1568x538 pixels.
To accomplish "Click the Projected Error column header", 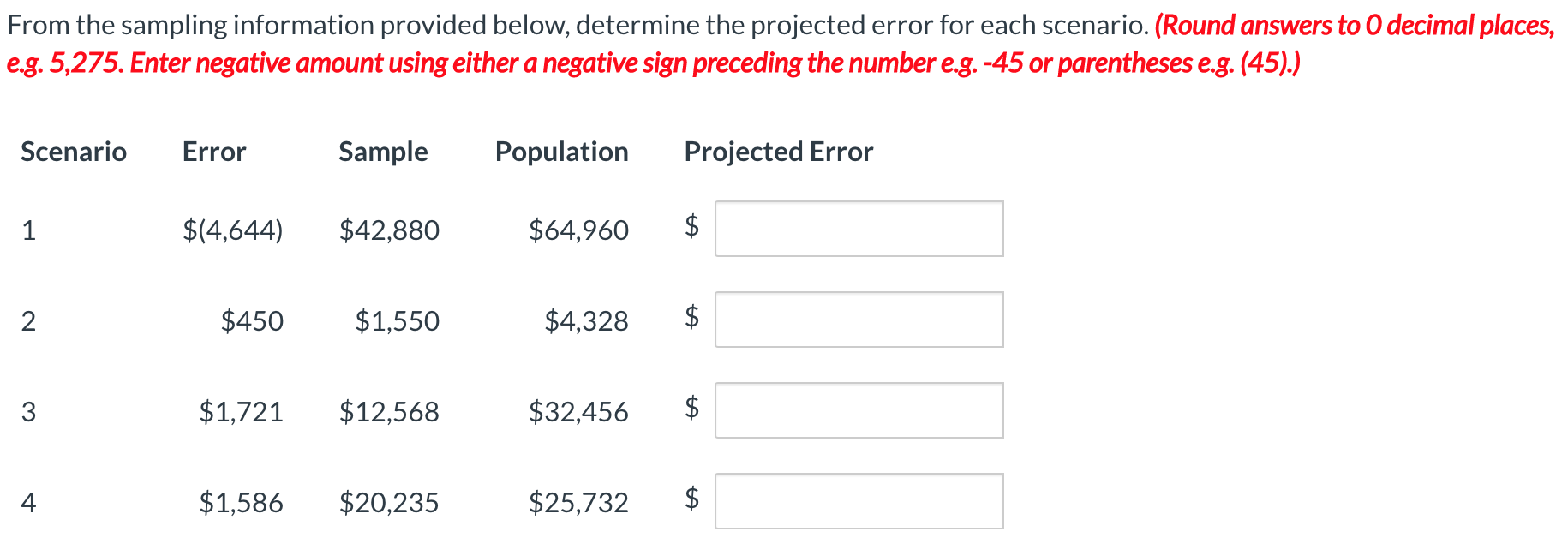I will (x=778, y=152).
